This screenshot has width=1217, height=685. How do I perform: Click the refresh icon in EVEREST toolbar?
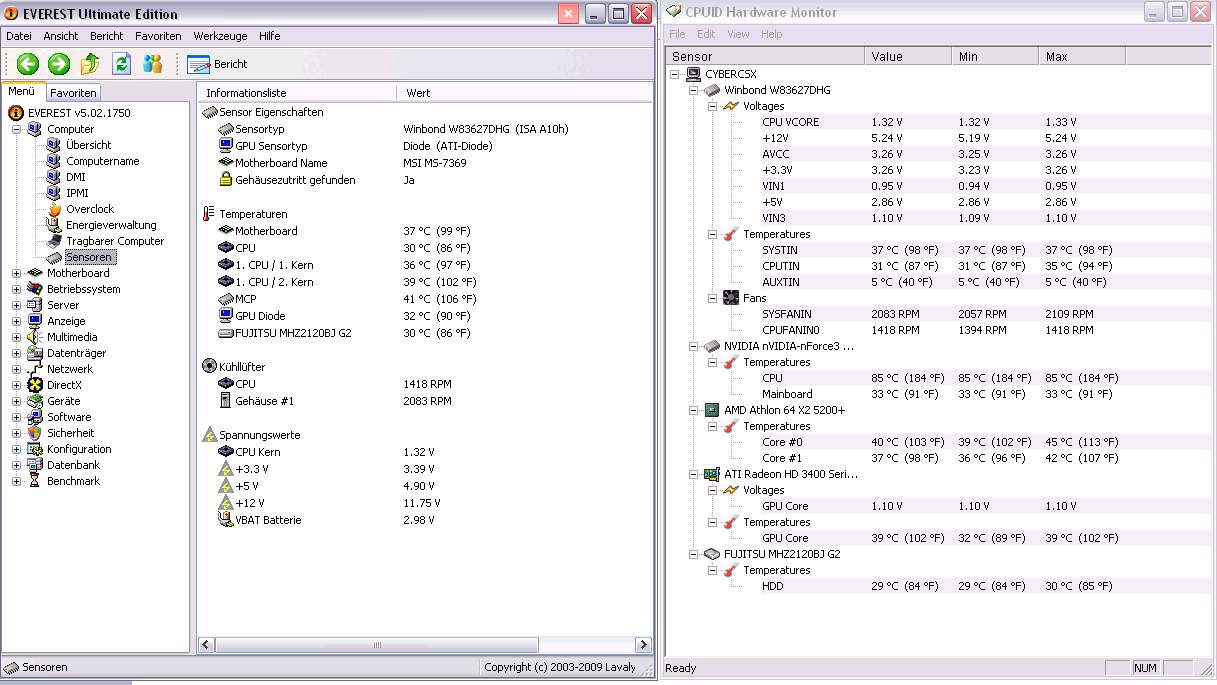[x=121, y=64]
